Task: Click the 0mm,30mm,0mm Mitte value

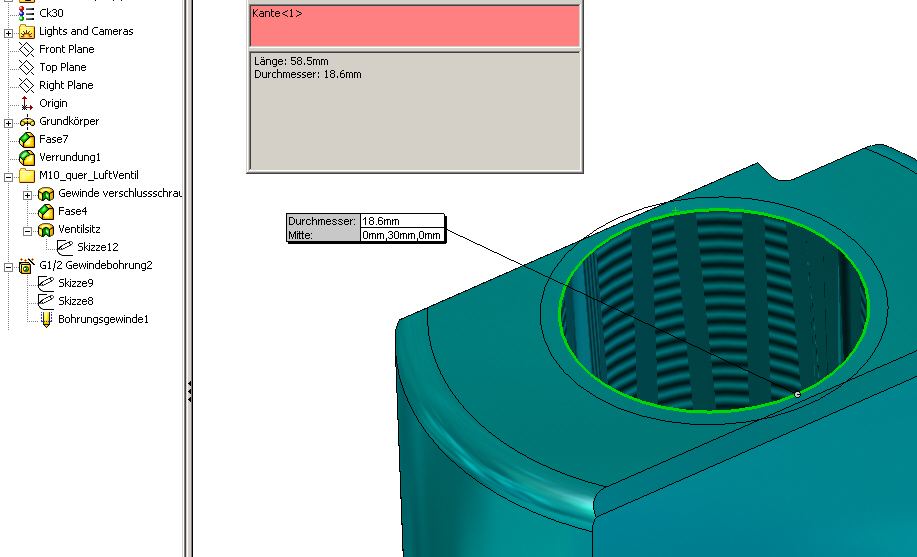Action: click(x=402, y=235)
